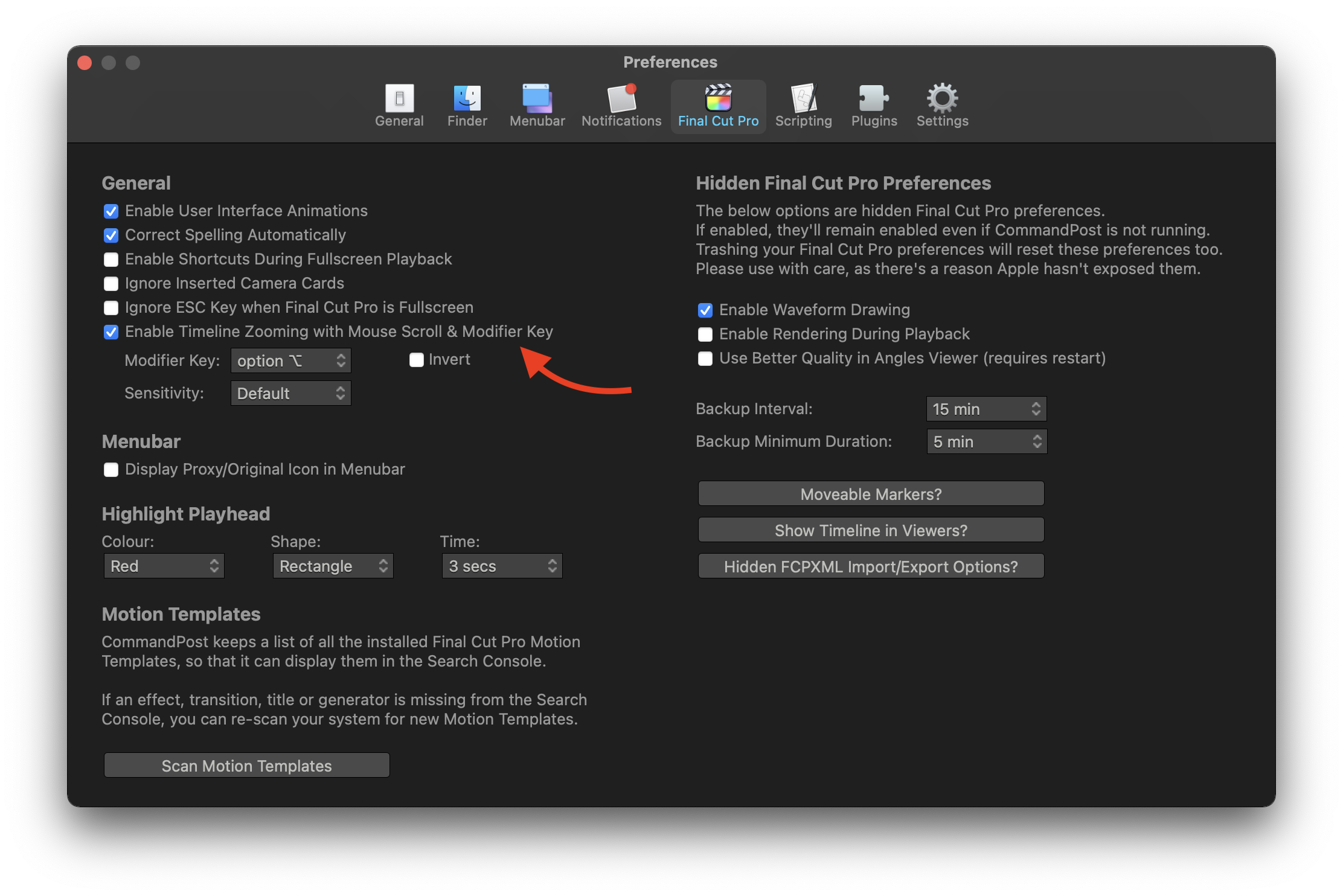Select the Finder preferences icon
Screen dimensions: 1343x896
tap(467, 99)
